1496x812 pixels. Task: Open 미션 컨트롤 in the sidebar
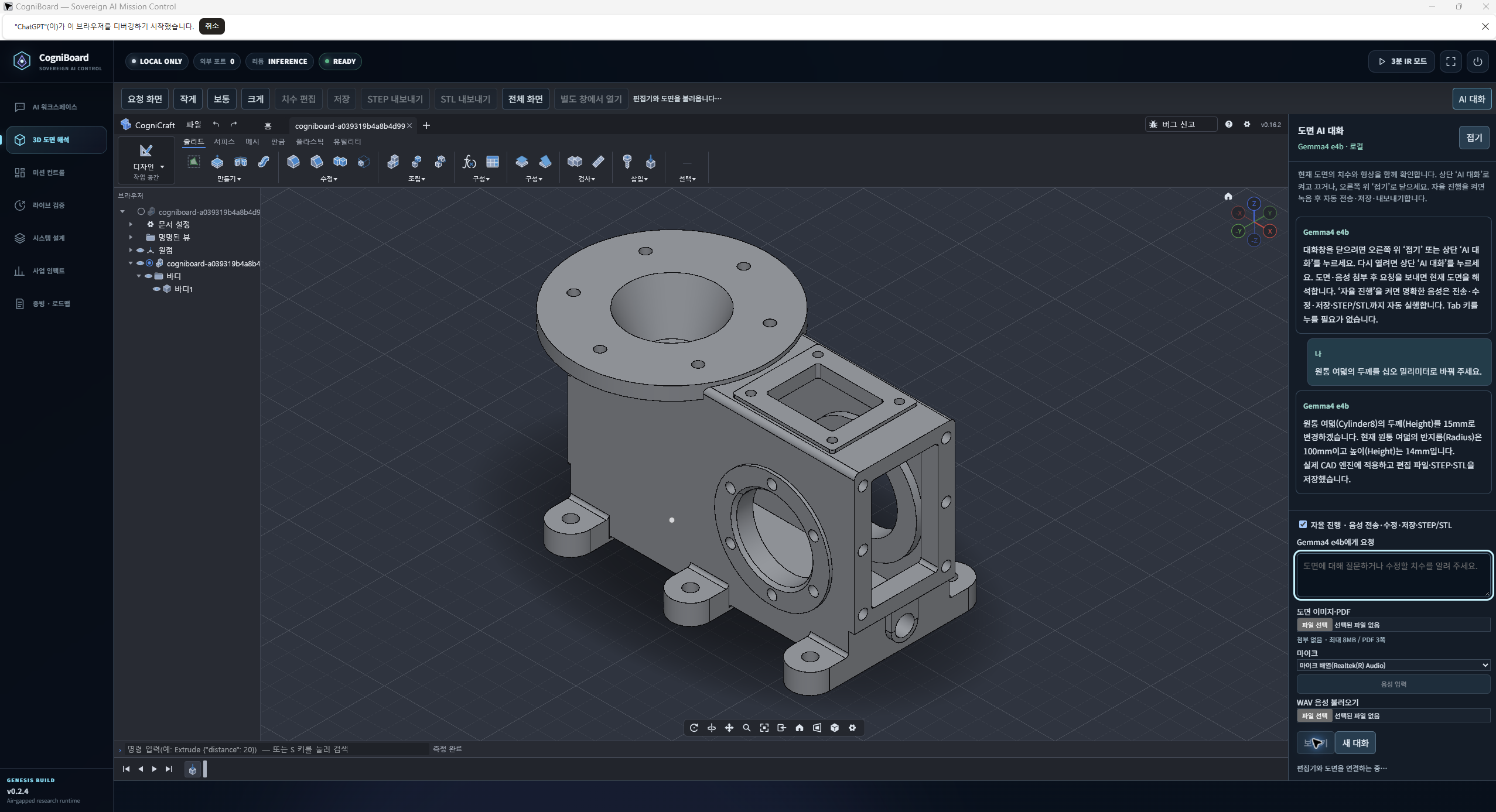pyautogui.click(x=56, y=173)
